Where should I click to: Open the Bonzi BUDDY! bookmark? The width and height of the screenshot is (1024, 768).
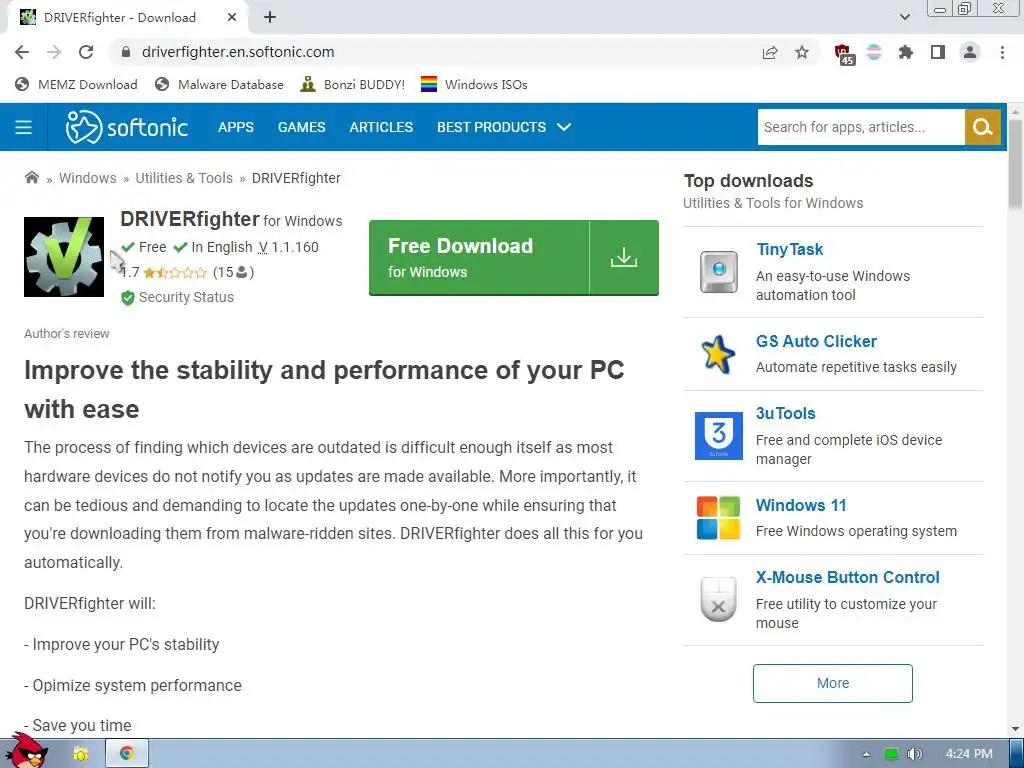pos(353,84)
